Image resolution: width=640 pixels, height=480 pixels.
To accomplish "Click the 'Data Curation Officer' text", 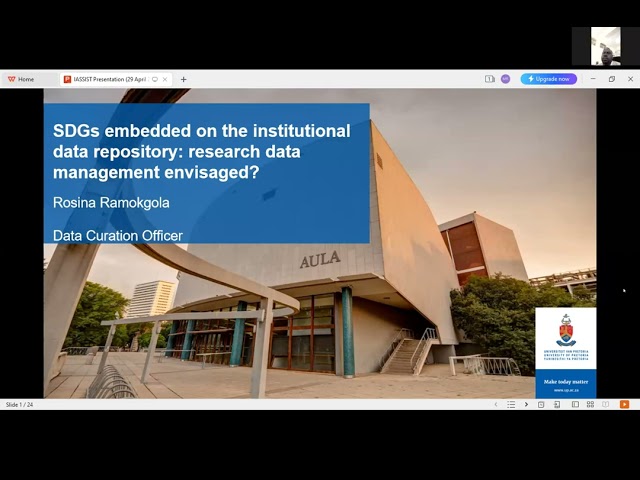I will pyautogui.click(x=118, y=236).
